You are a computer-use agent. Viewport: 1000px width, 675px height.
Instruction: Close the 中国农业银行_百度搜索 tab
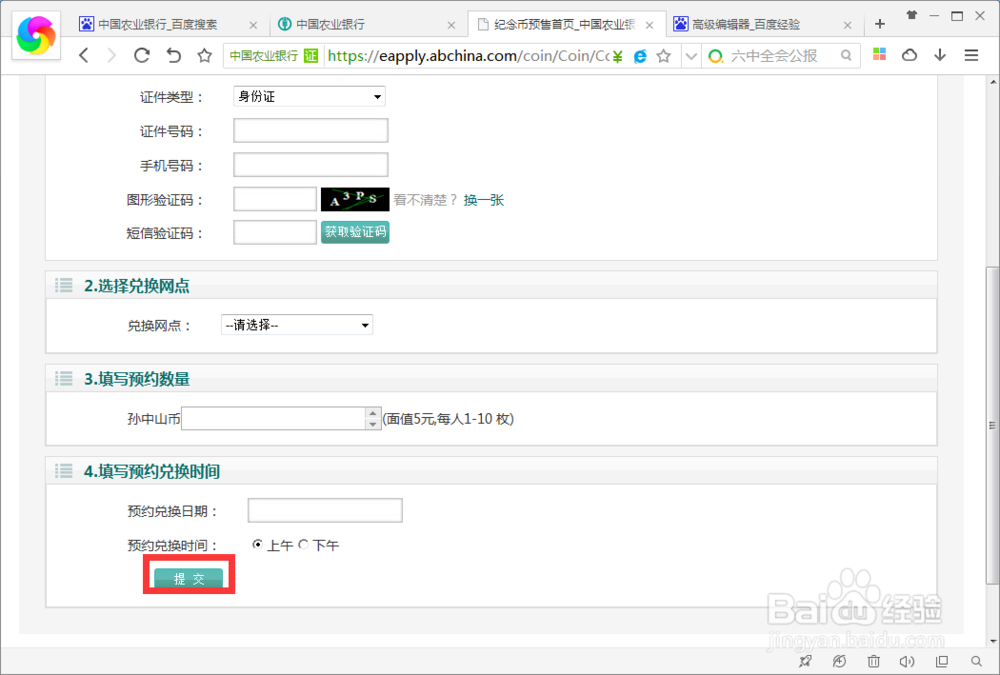point(253,25)
